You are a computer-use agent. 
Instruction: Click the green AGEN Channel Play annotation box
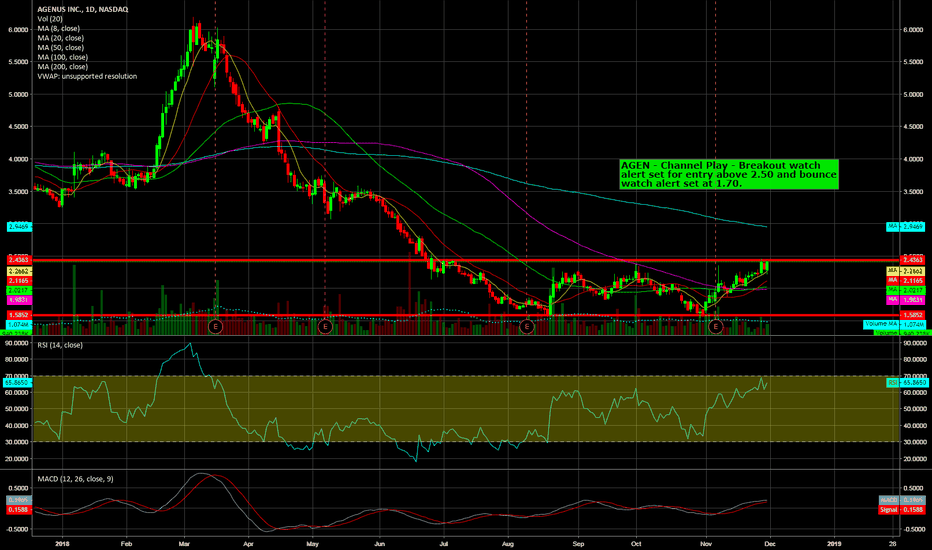[x=729, y=174]
